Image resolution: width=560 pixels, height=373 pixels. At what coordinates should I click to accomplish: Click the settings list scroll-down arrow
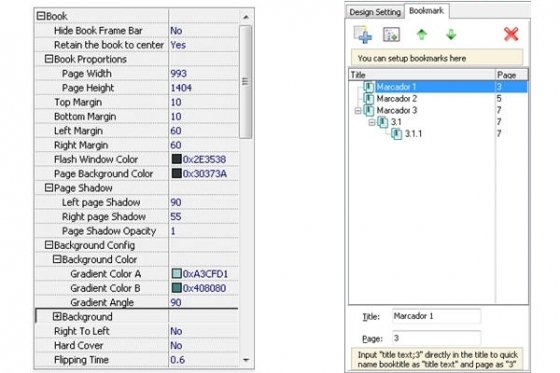tap(246, 360)
